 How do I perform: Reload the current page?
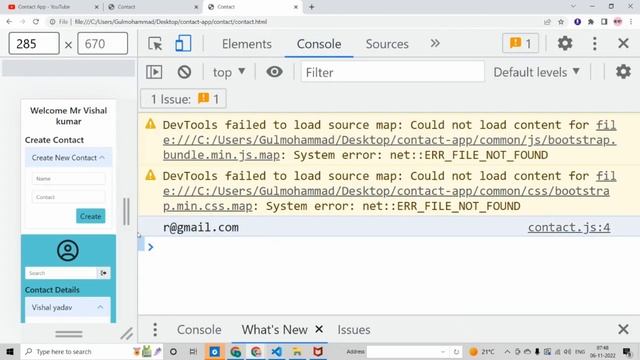36,22
